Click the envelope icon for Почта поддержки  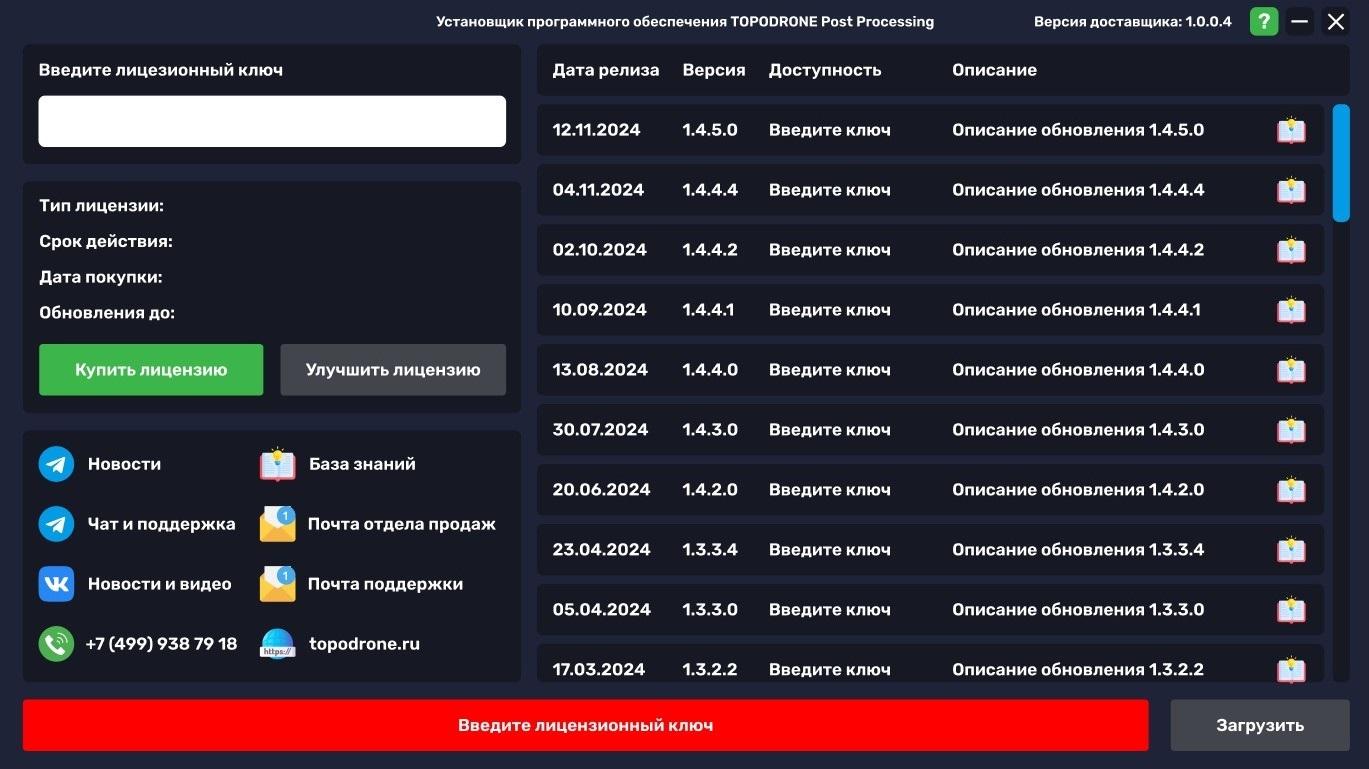tap(278, 584)
